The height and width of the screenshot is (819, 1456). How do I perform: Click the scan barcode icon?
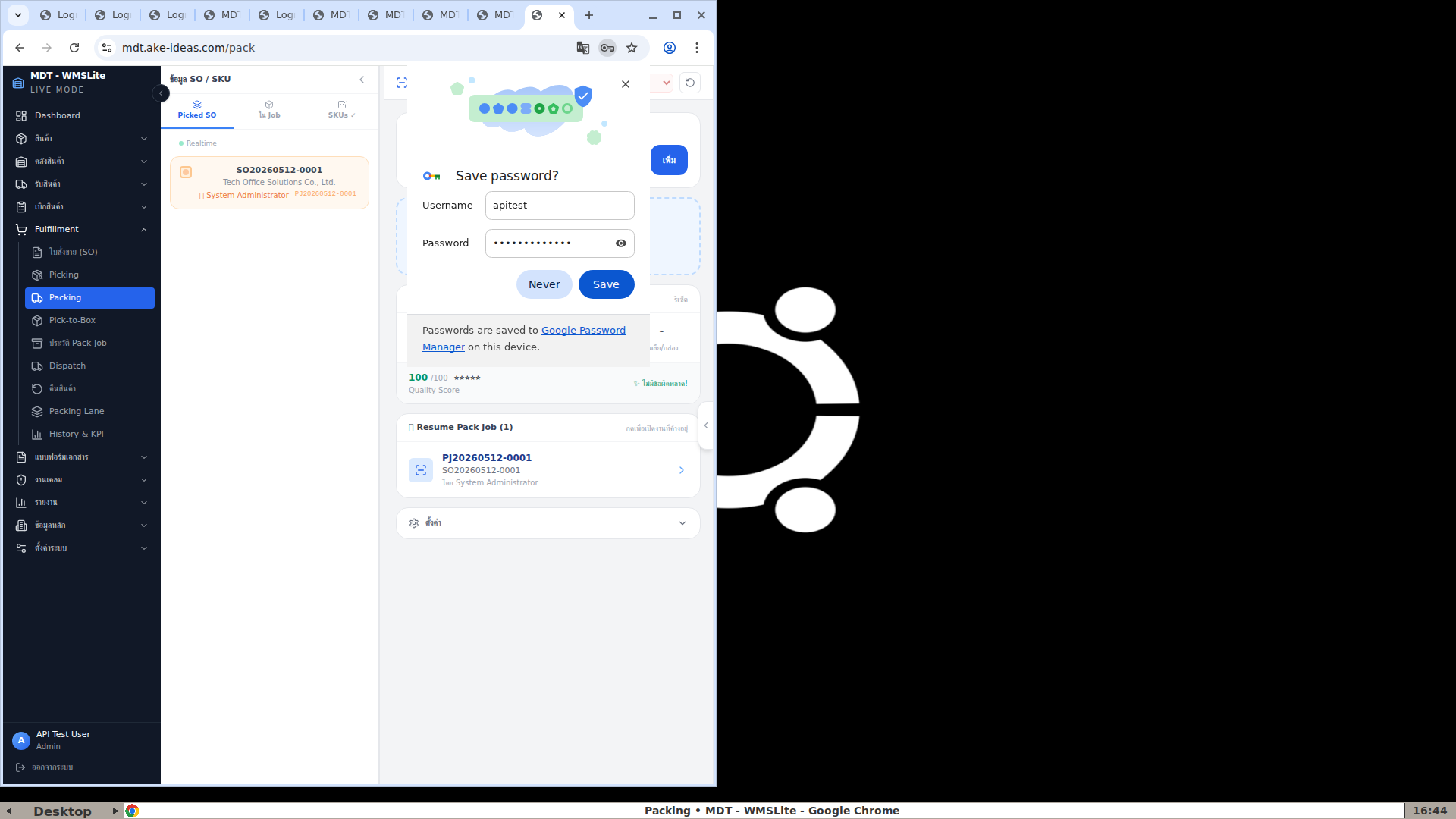coord(402,83)
